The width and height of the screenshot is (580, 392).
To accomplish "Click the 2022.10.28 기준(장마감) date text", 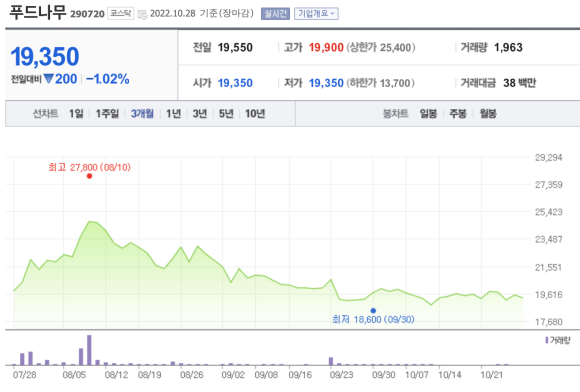I will (202, 14).
